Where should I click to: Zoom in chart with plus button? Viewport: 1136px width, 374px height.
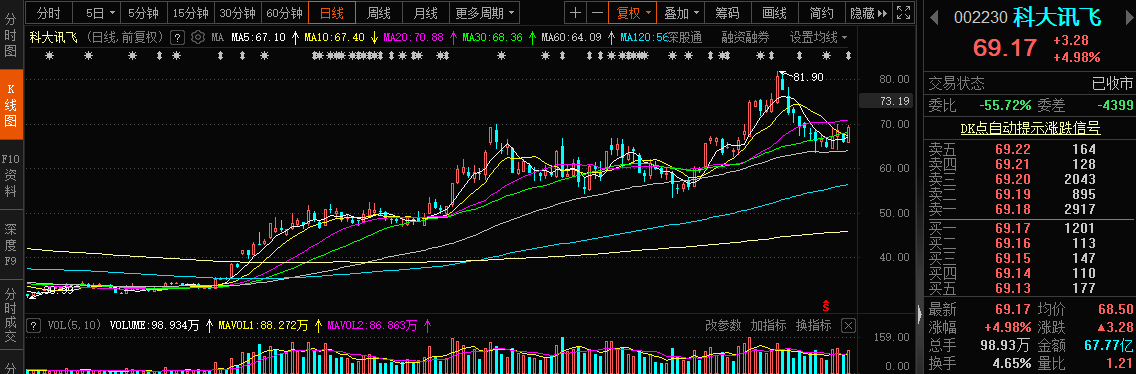click(x=575, y=12)
